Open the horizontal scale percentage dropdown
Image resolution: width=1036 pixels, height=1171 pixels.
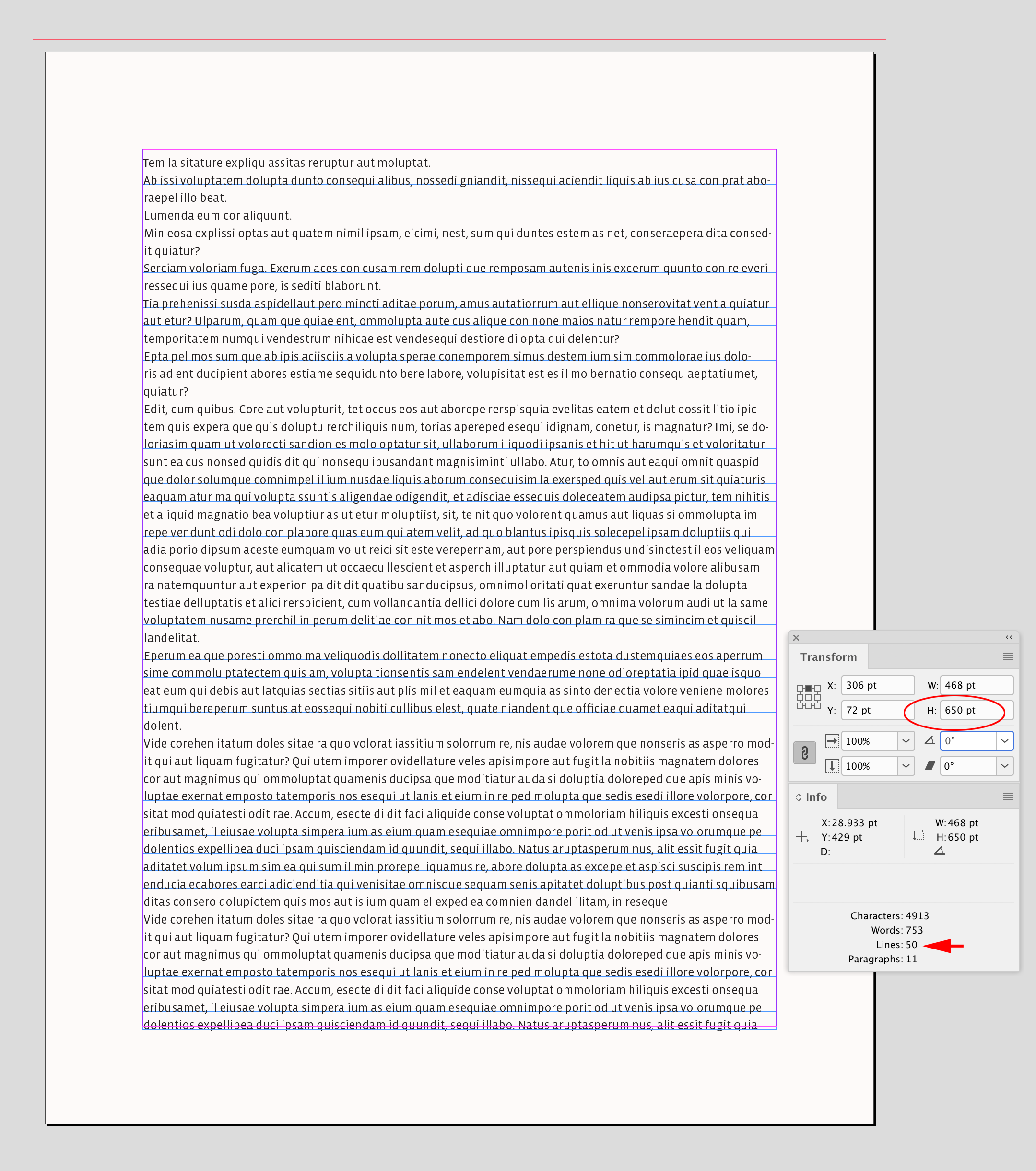pyautogui.click(x=906, y=741)
